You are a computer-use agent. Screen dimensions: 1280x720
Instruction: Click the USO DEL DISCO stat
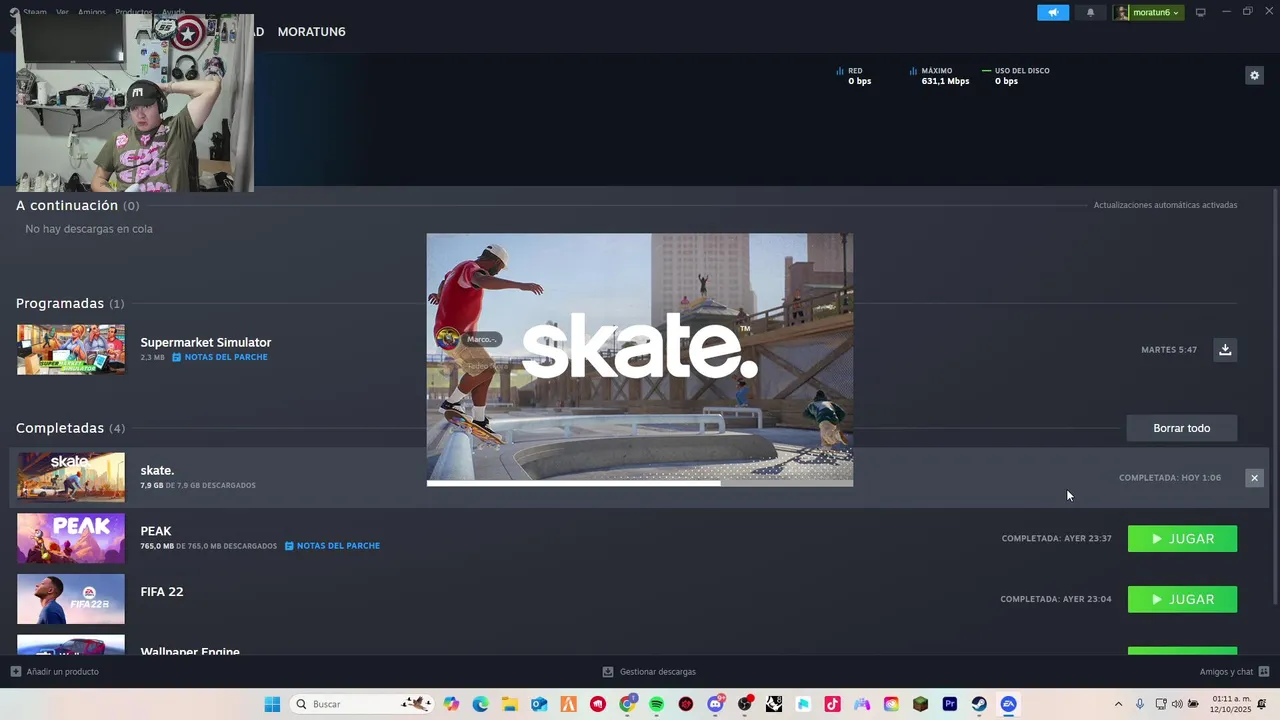pyautogui.click(x=1016, y=76)
